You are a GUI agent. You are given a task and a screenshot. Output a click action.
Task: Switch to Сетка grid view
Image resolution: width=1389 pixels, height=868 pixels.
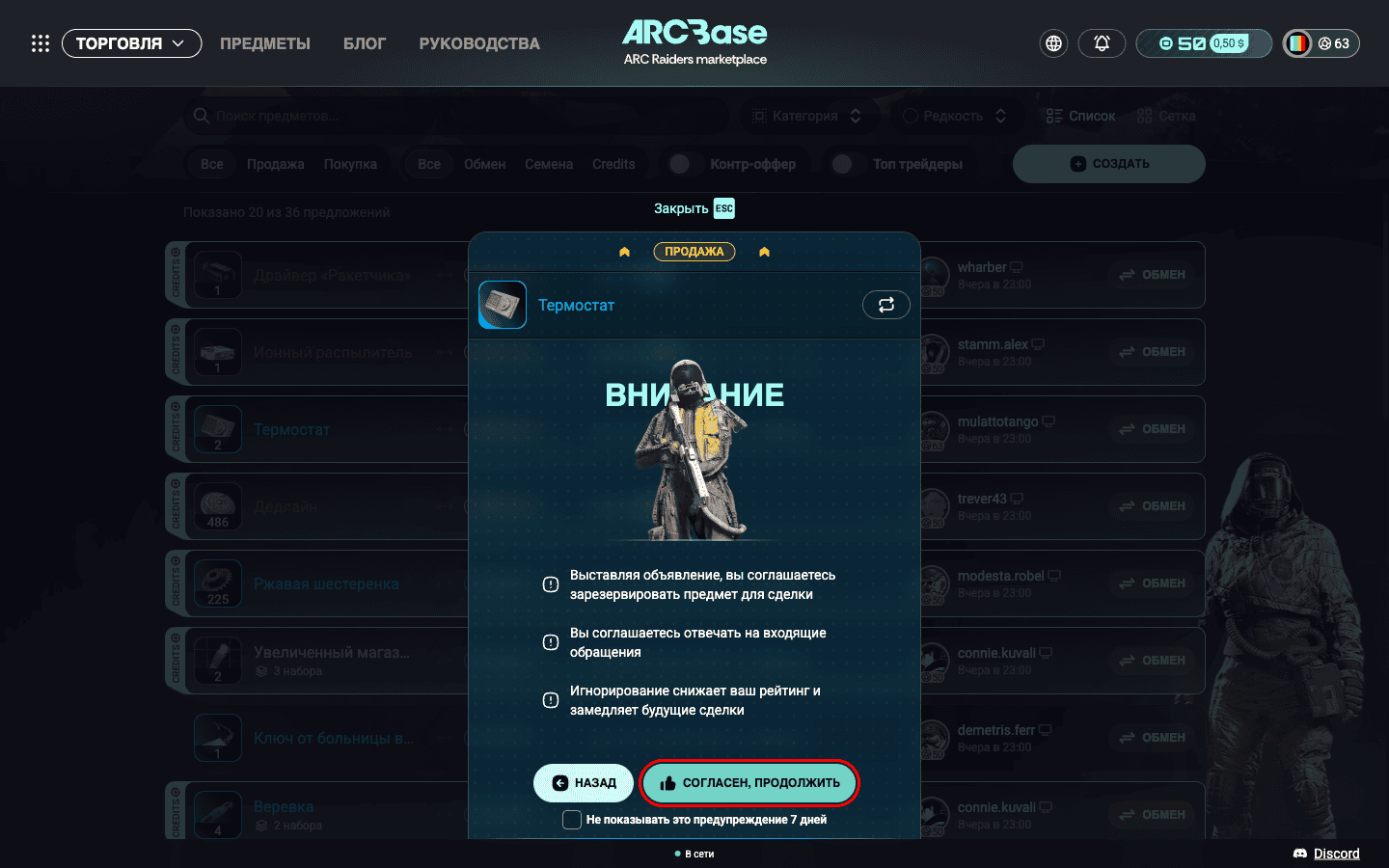click(1166, 116)
